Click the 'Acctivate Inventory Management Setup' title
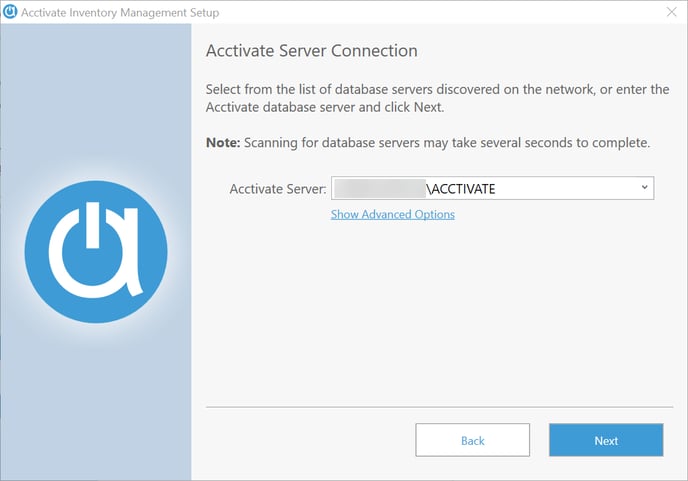 point(120,13)
